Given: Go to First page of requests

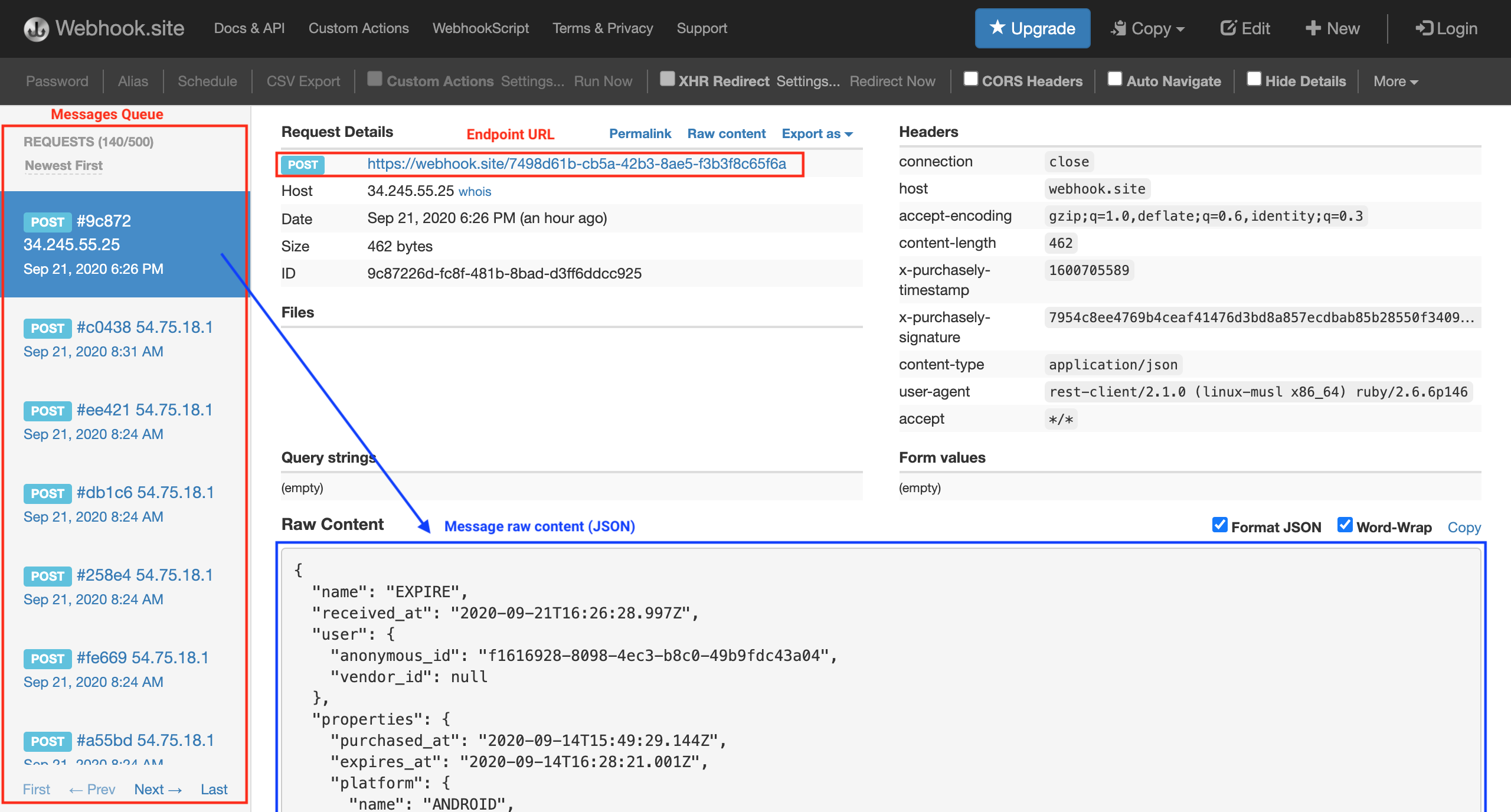Looking at the screenshot, I should pos(37,790).
